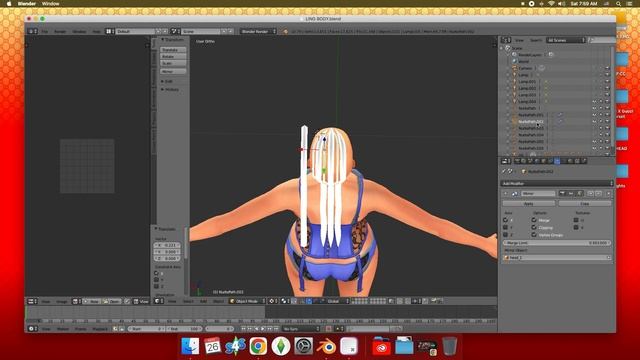Select the rotate manipulator icon

[x=316, y=301]
